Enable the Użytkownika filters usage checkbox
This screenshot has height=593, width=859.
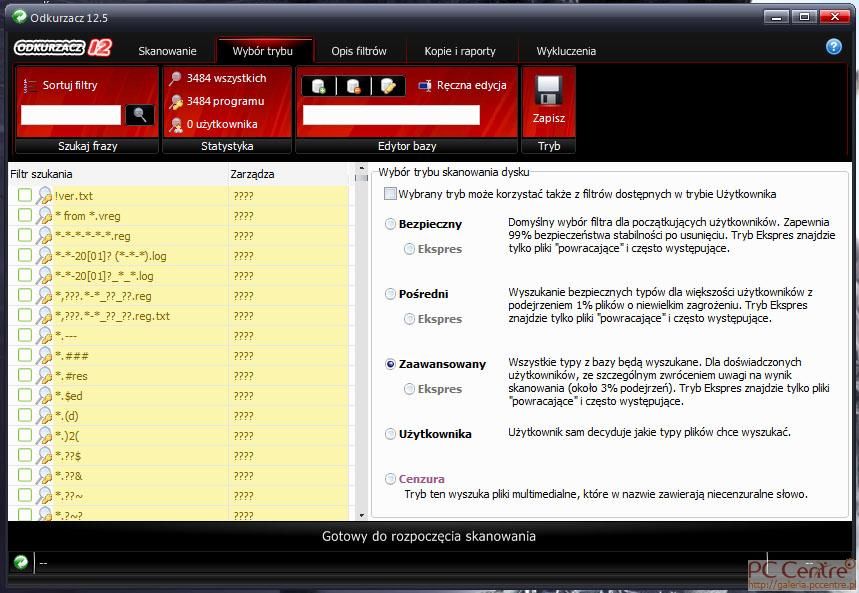point(390,194)
